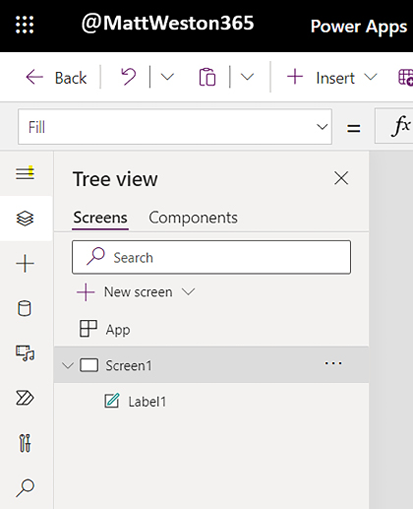Close the Tree view panel
This screenshot has height=509, width=413.
341,178
